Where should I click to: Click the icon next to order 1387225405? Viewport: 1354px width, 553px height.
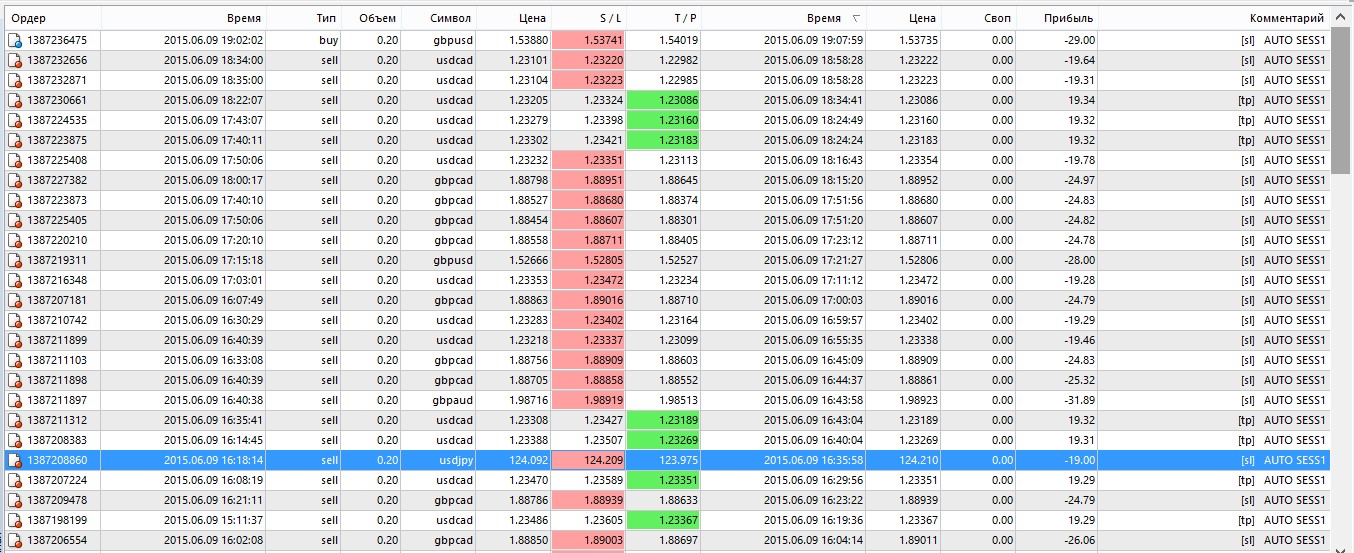tap(15, 221)
